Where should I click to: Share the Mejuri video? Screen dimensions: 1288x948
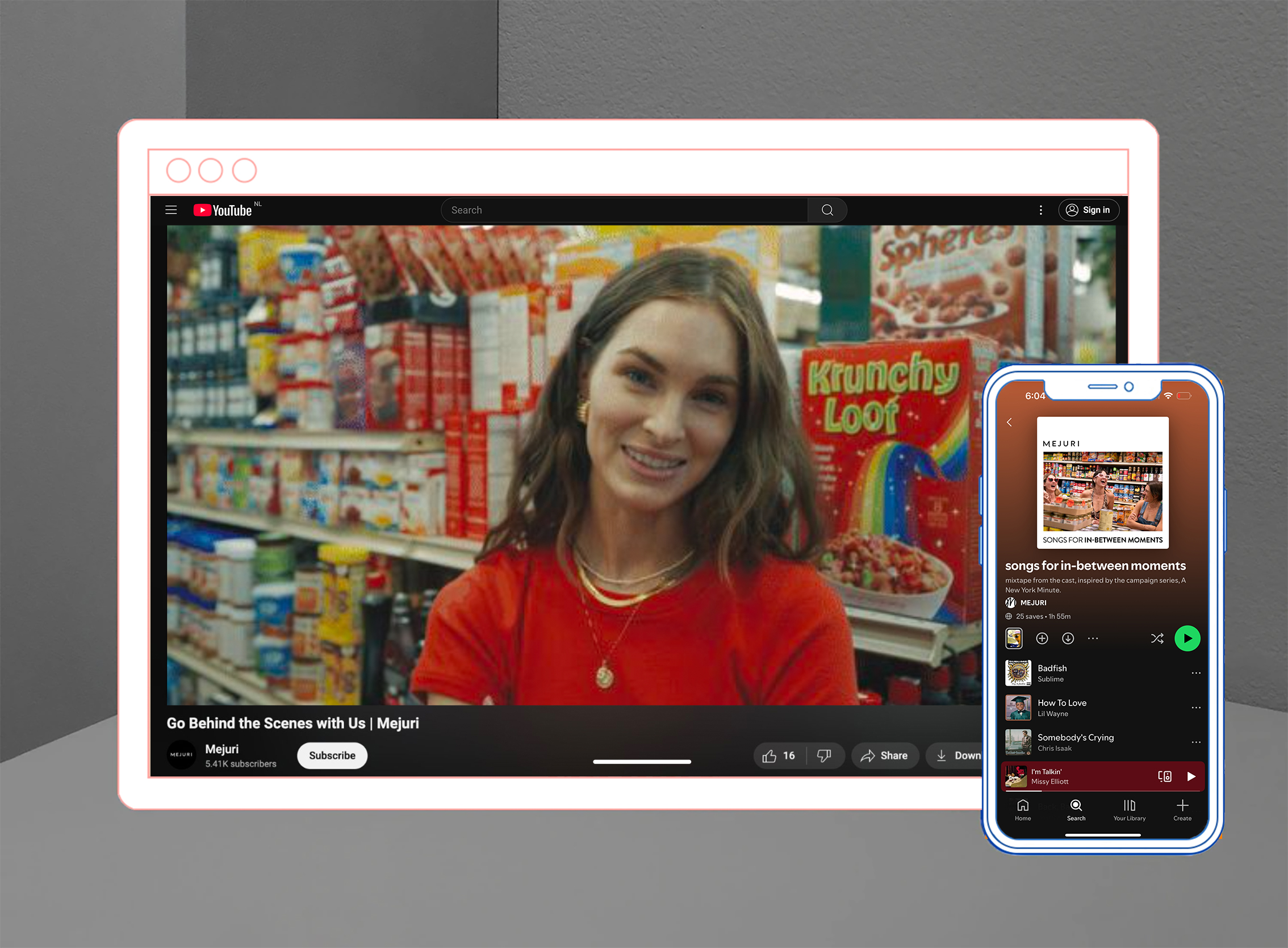(x=884, y=756)
